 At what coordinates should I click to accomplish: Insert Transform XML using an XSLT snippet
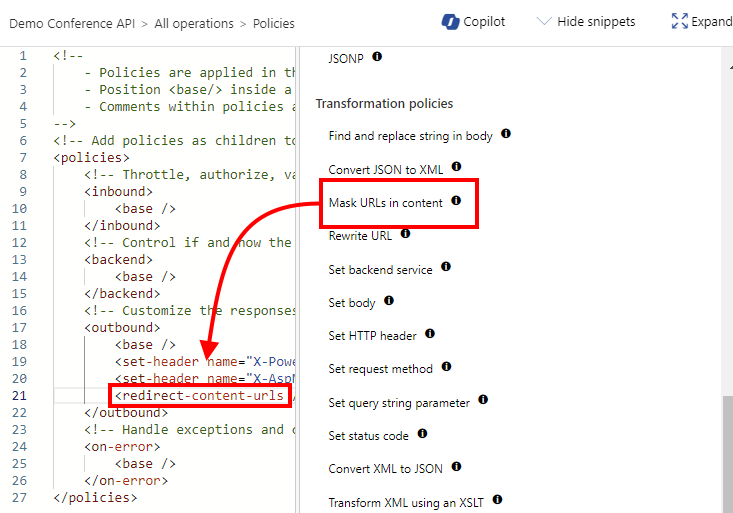406,503
